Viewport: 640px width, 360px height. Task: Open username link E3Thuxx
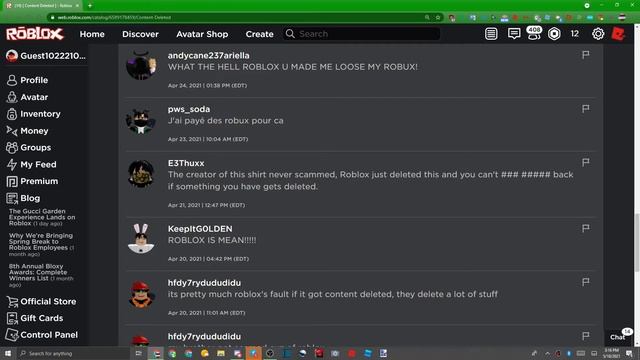pyautogui.click(x=186, y=163)
